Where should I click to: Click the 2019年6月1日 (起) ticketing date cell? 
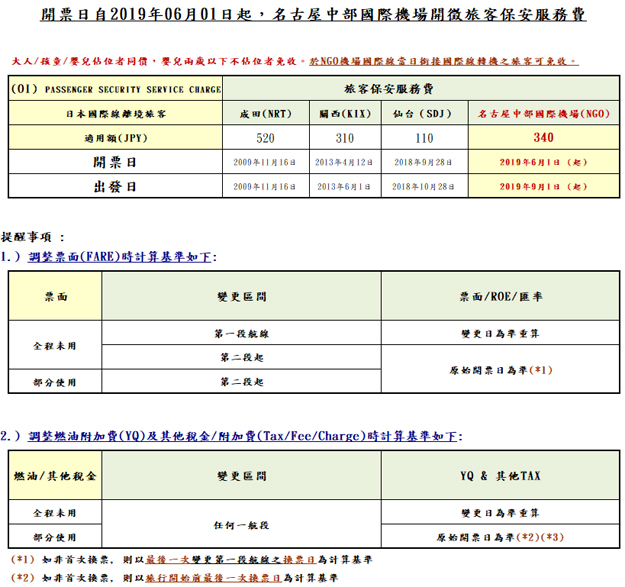(x=543, y=162)
